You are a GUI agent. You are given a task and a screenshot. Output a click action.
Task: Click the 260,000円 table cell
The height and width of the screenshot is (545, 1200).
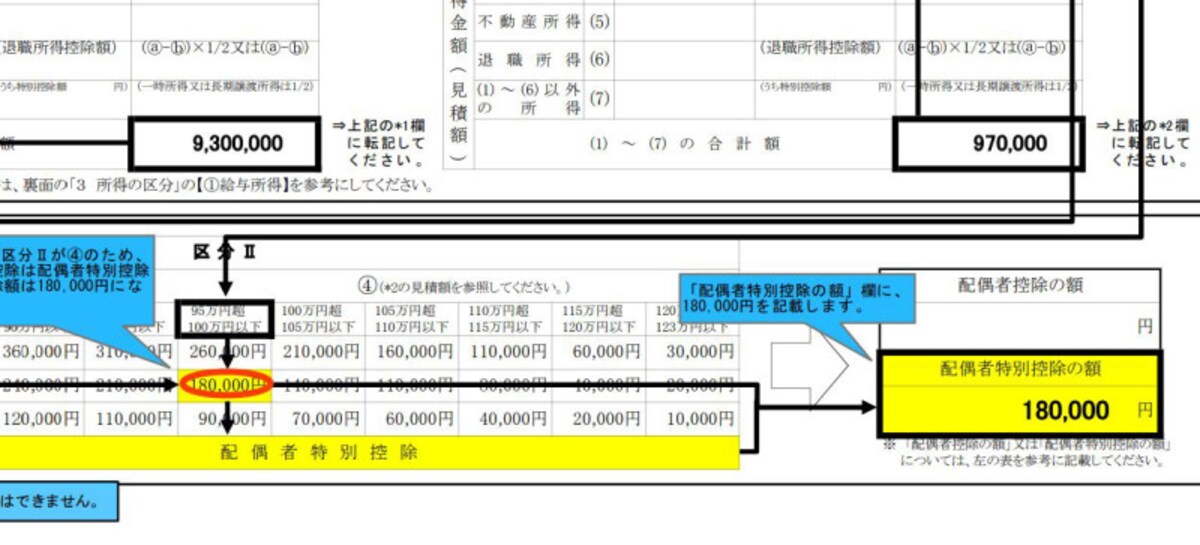(x=226, y=352)
